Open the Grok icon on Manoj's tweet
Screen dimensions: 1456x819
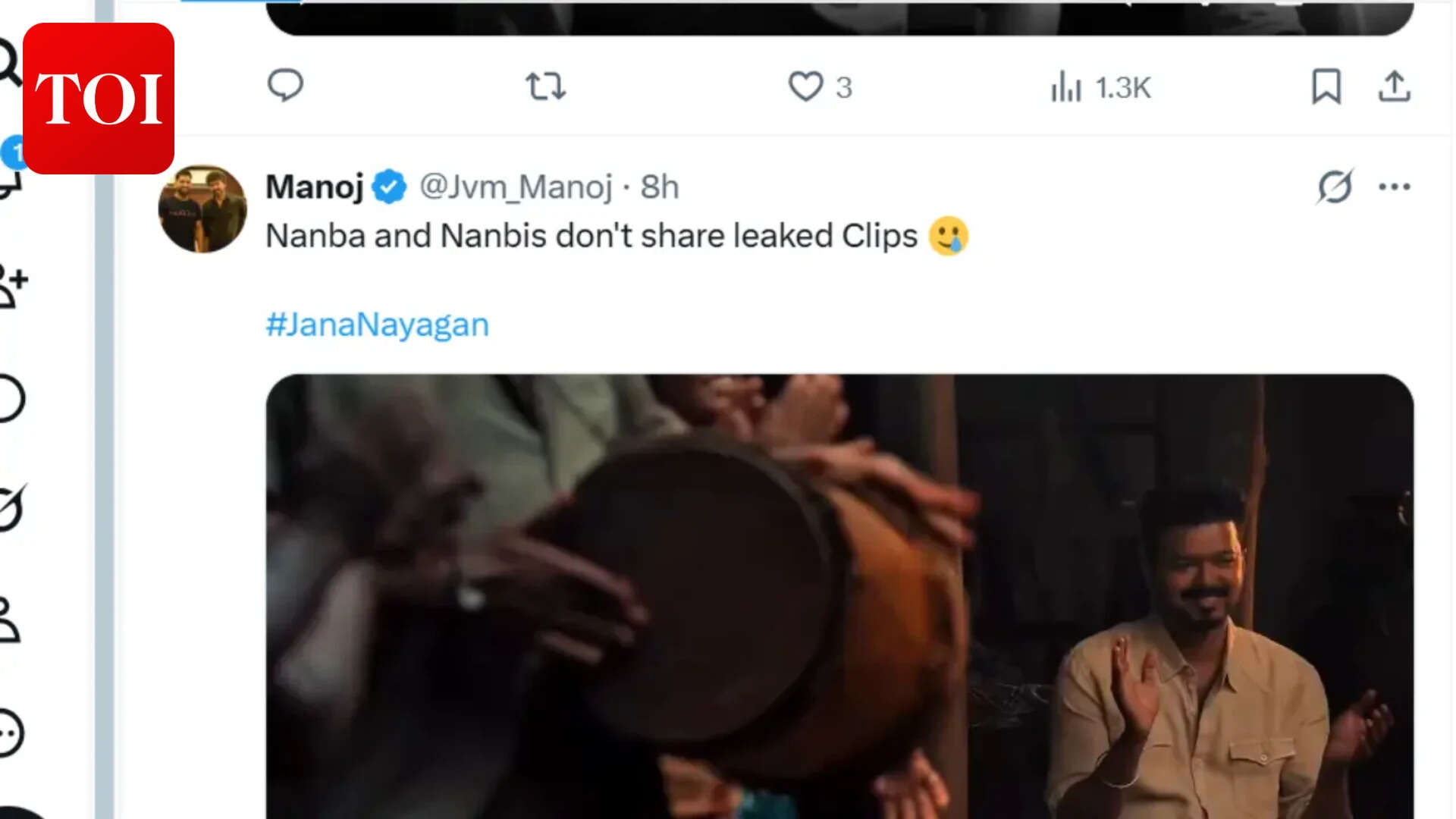1335,187
